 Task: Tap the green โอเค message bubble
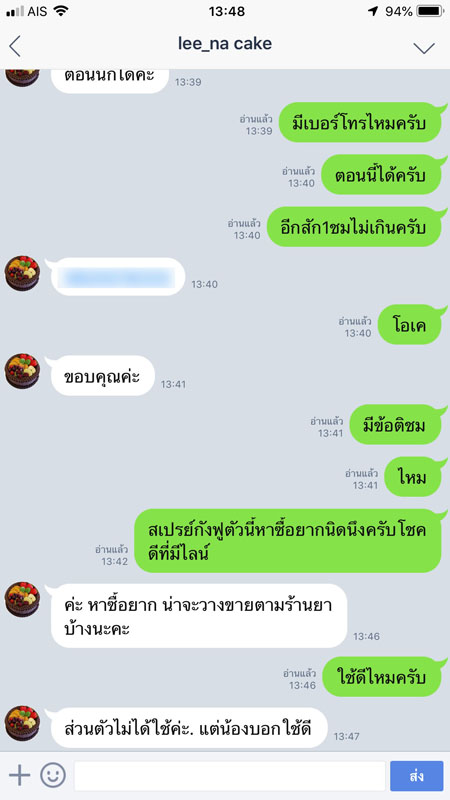click(410, 324)
